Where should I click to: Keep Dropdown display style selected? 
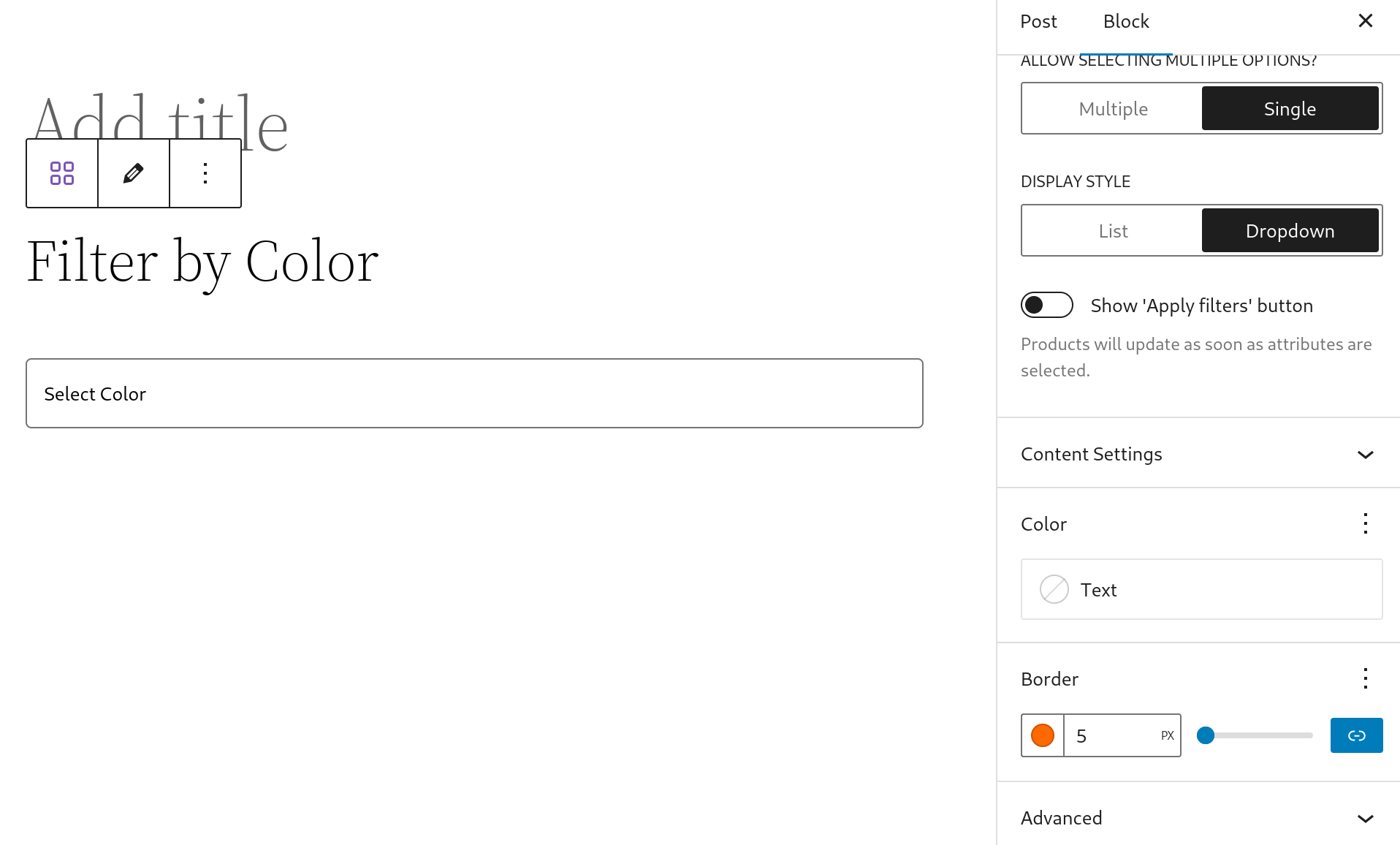click(1290, 230)
